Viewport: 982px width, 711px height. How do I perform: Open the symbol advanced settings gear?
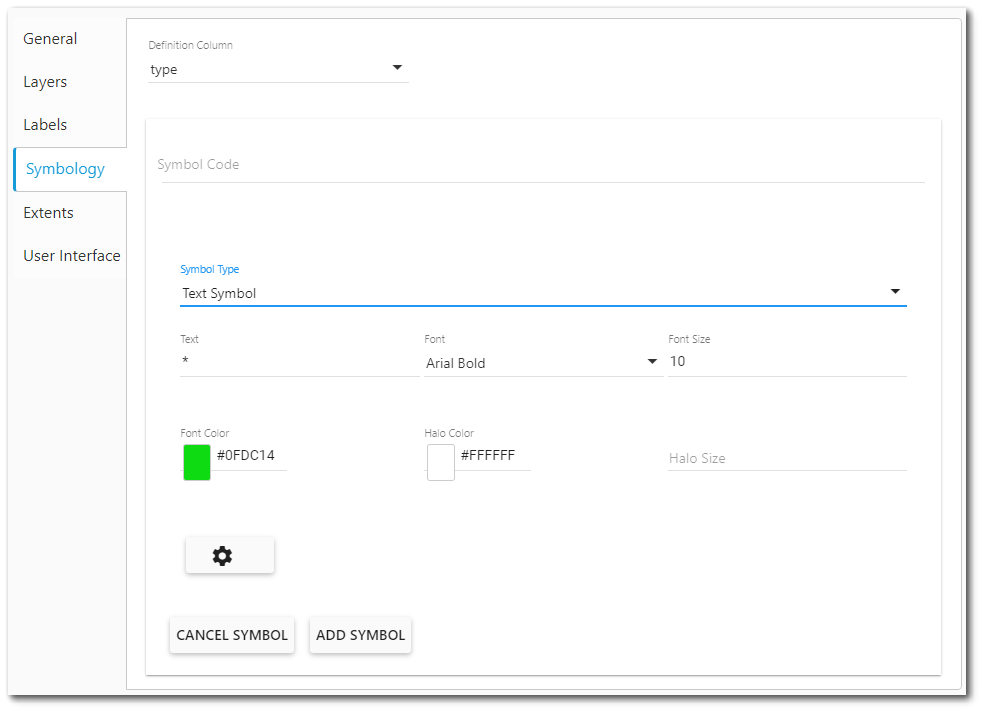(229, 555)
